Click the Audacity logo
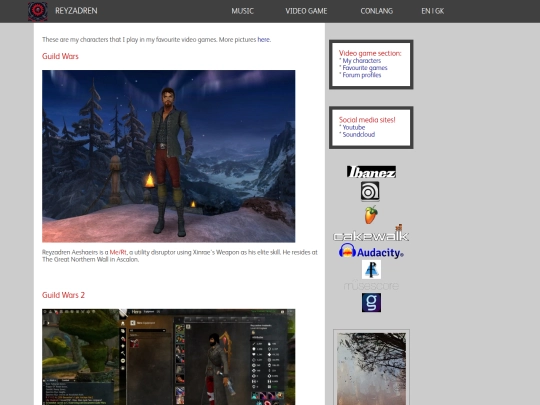 (x=371, y=251)
